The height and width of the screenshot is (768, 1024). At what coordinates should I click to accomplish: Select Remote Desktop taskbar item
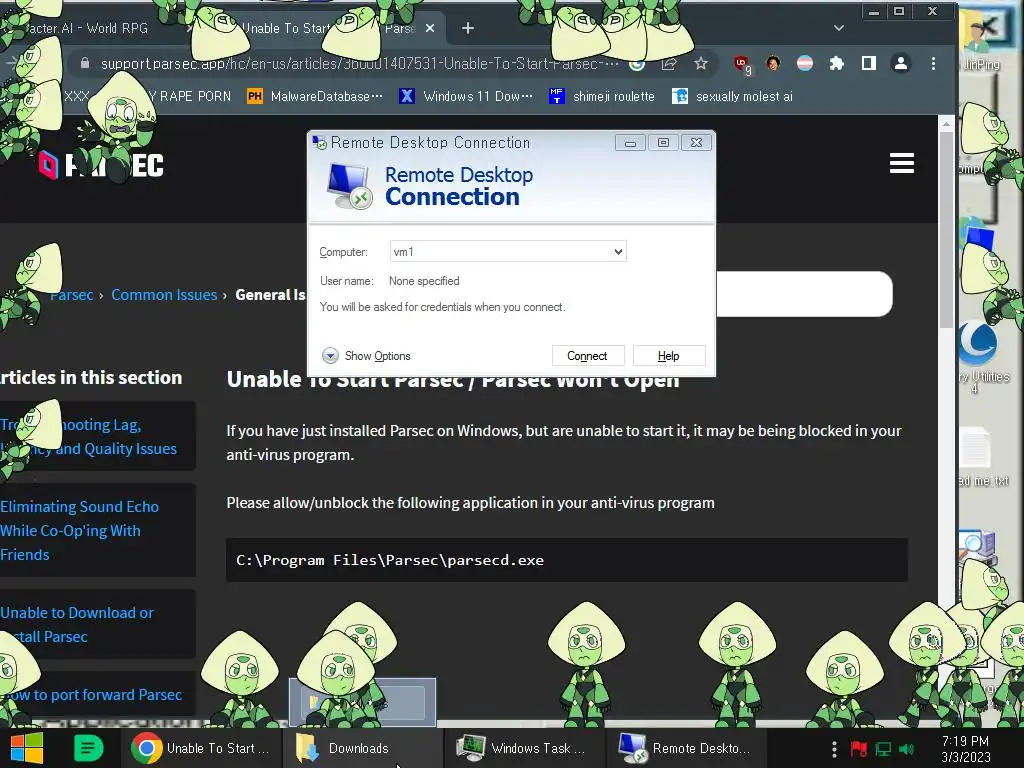coord(684,748)
